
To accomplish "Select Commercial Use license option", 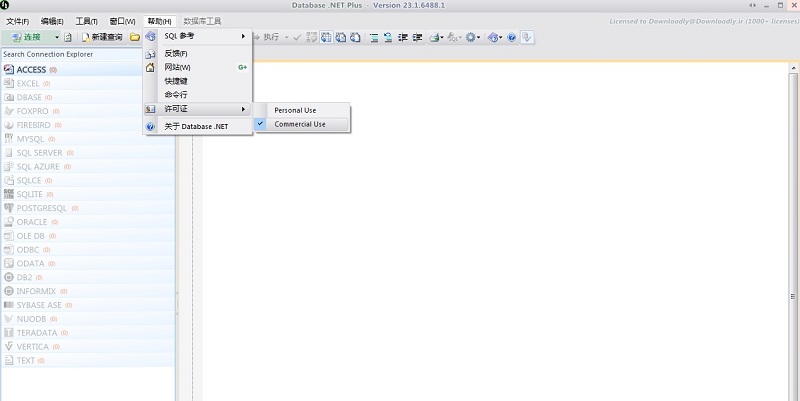I will 300,125.
